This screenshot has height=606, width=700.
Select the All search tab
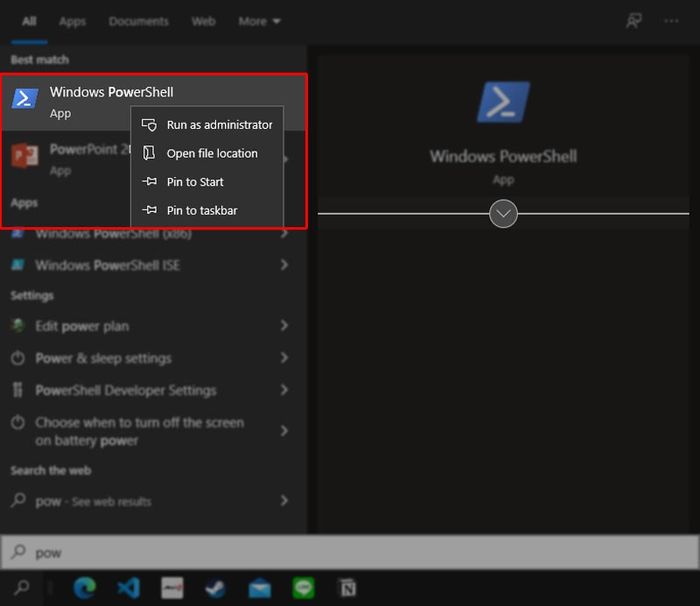[x=29, y=21]
